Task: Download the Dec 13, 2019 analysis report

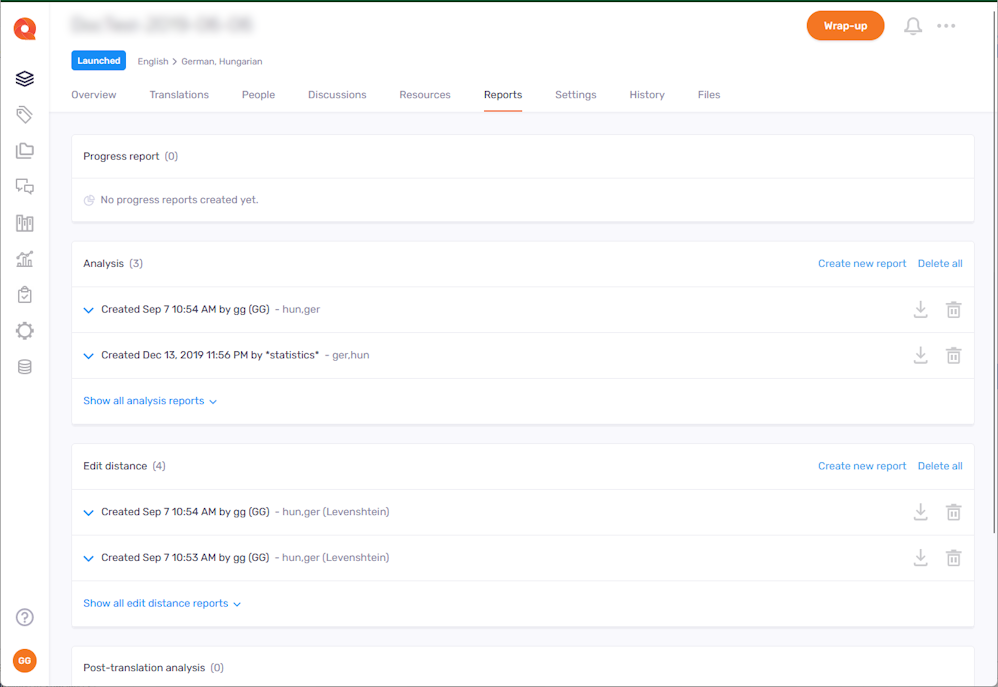Action: 921,355
